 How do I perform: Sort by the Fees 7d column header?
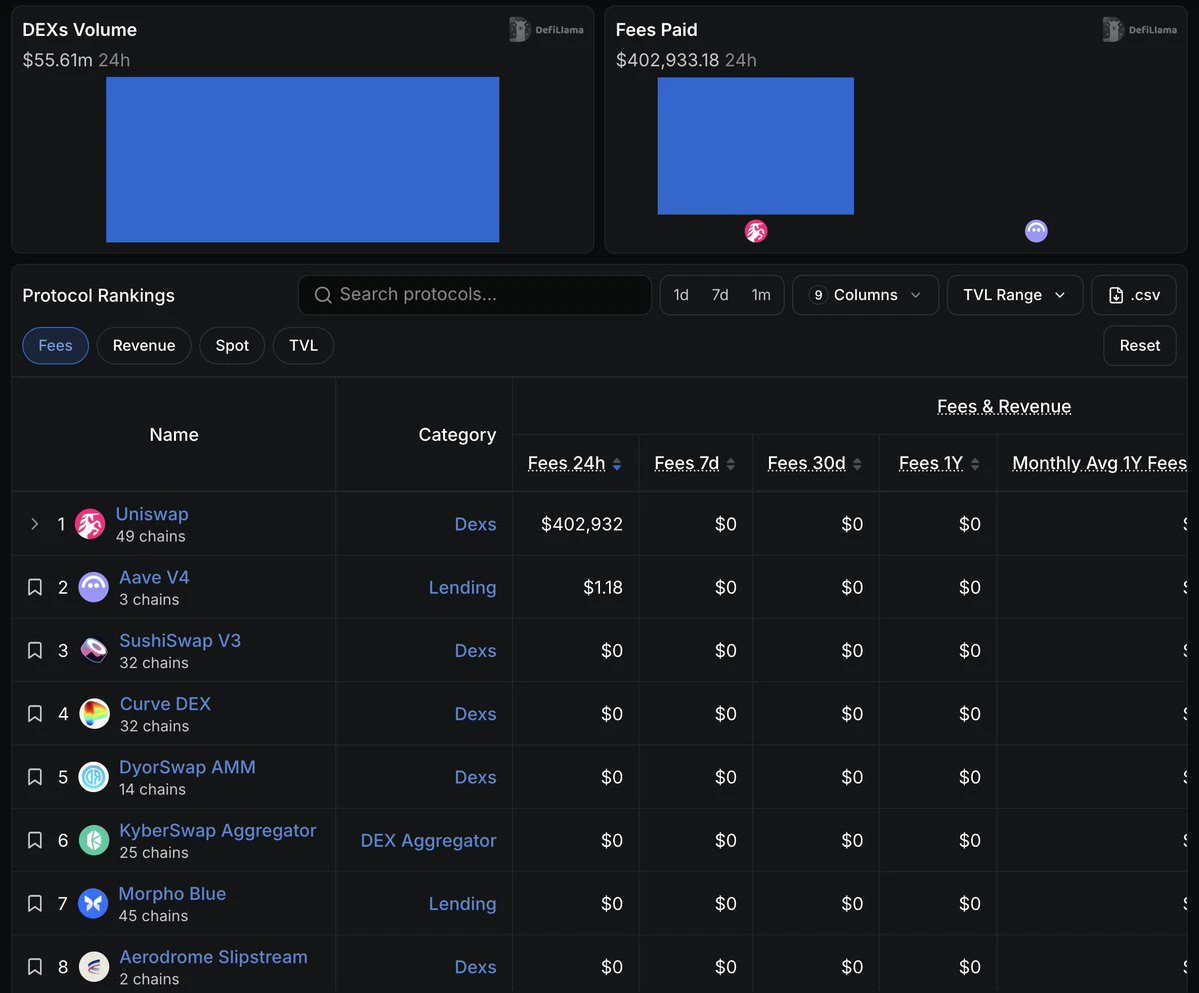click(x=686, y=464)
